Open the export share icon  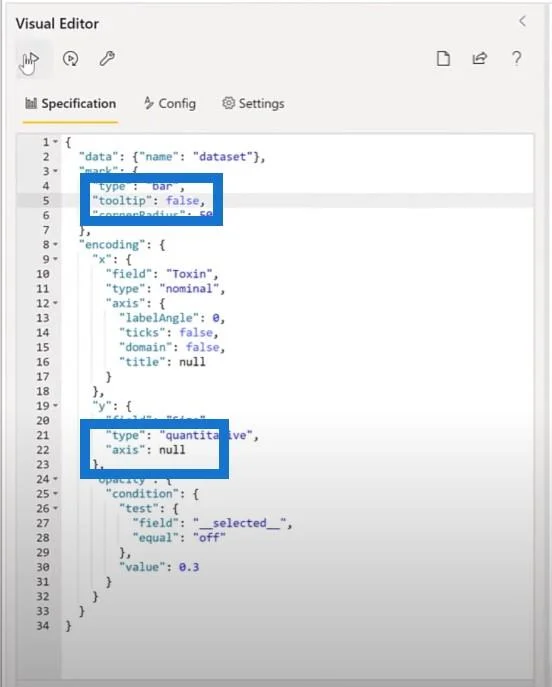pos(480,58)
